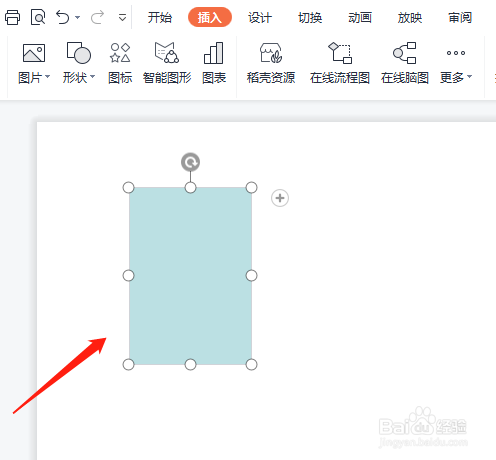Screen dimensions: 496x460
Task: Click the bottom-left resize handle of rectangle
Action: click(x=129, y=364)
